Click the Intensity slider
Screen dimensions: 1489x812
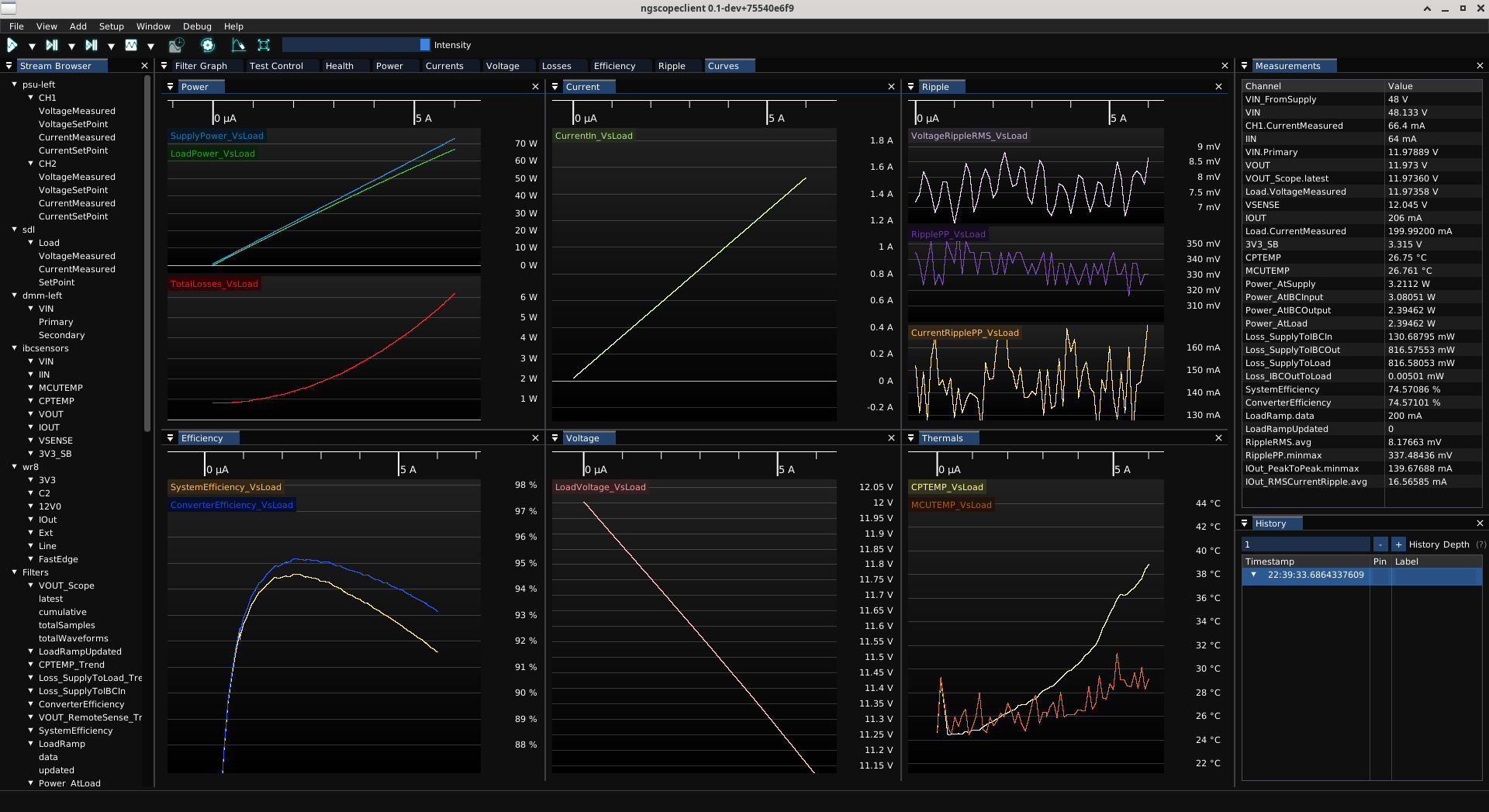(356, 45)
